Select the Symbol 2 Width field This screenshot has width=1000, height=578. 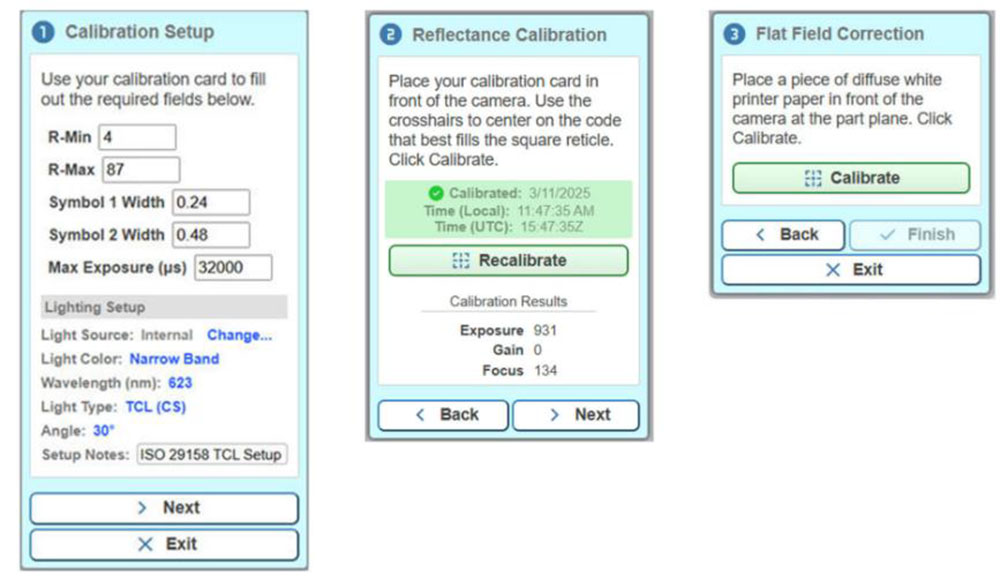(210, 235)
